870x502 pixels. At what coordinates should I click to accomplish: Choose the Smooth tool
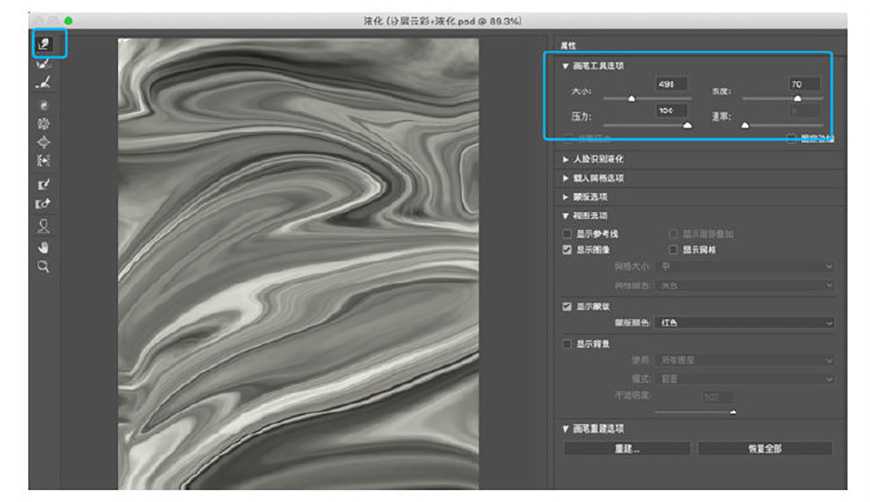click(x=44, y=84)
